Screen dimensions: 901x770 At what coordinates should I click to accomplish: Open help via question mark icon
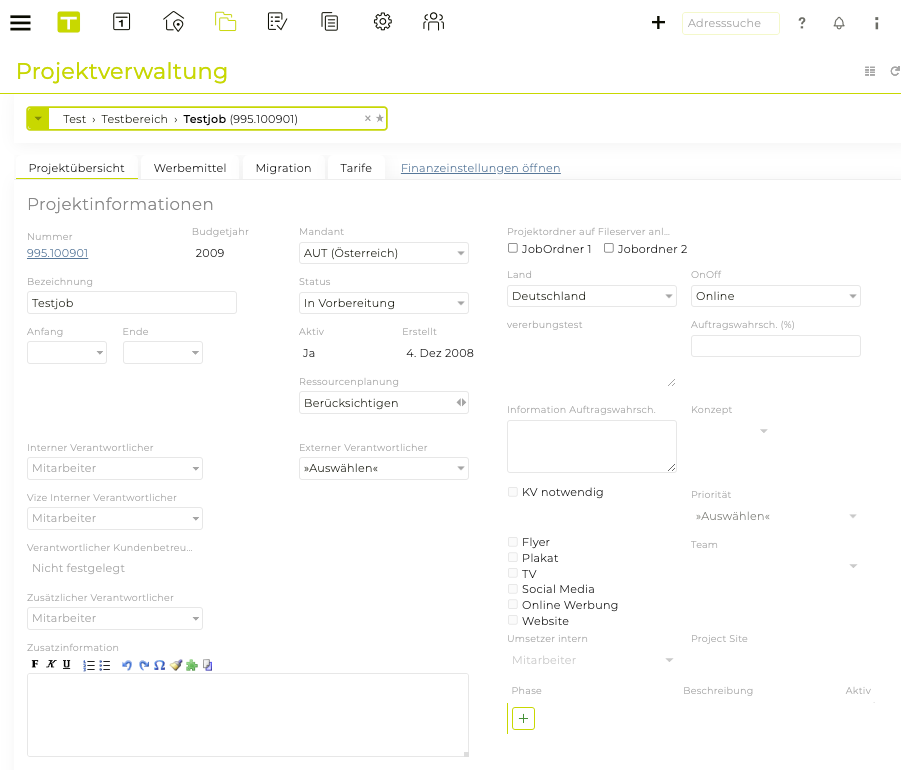[802, 23]
